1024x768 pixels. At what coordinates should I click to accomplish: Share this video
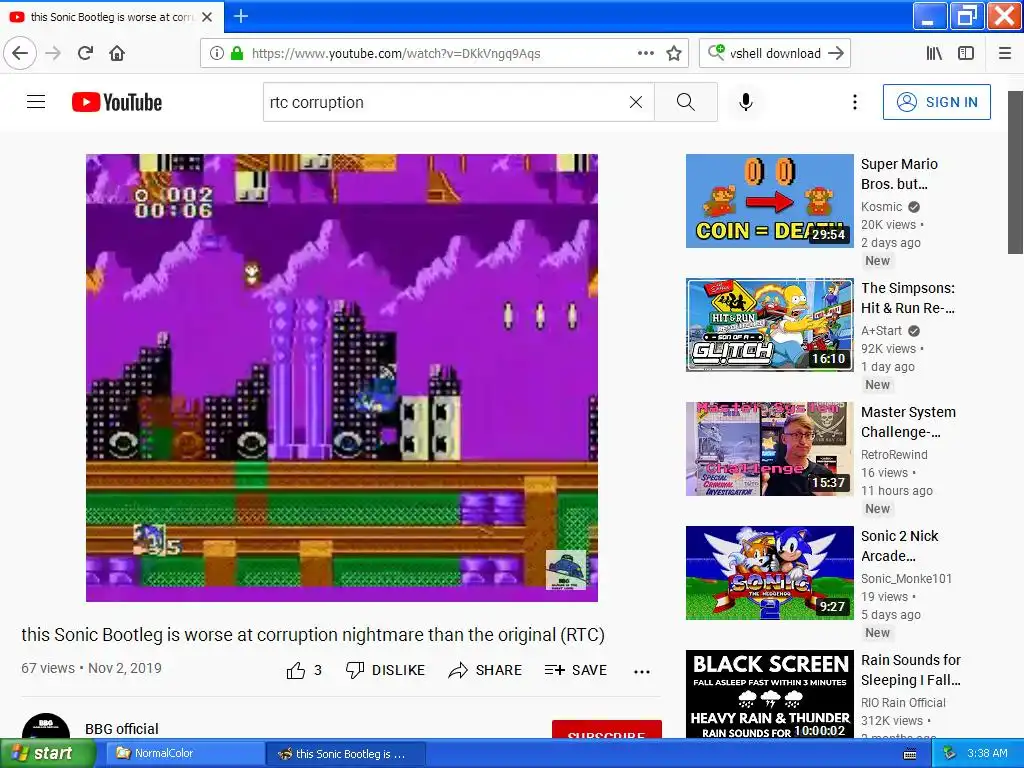tap(485, 670)
